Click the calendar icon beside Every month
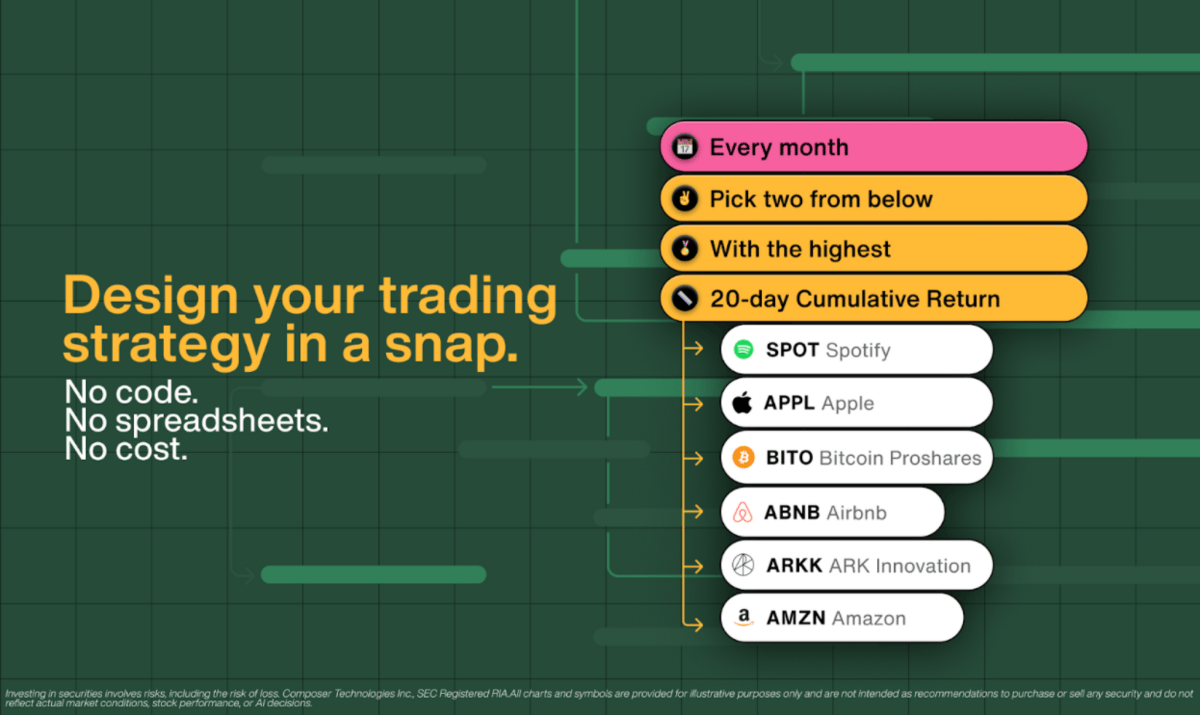The image size is (1200, 715). [685, 147]
